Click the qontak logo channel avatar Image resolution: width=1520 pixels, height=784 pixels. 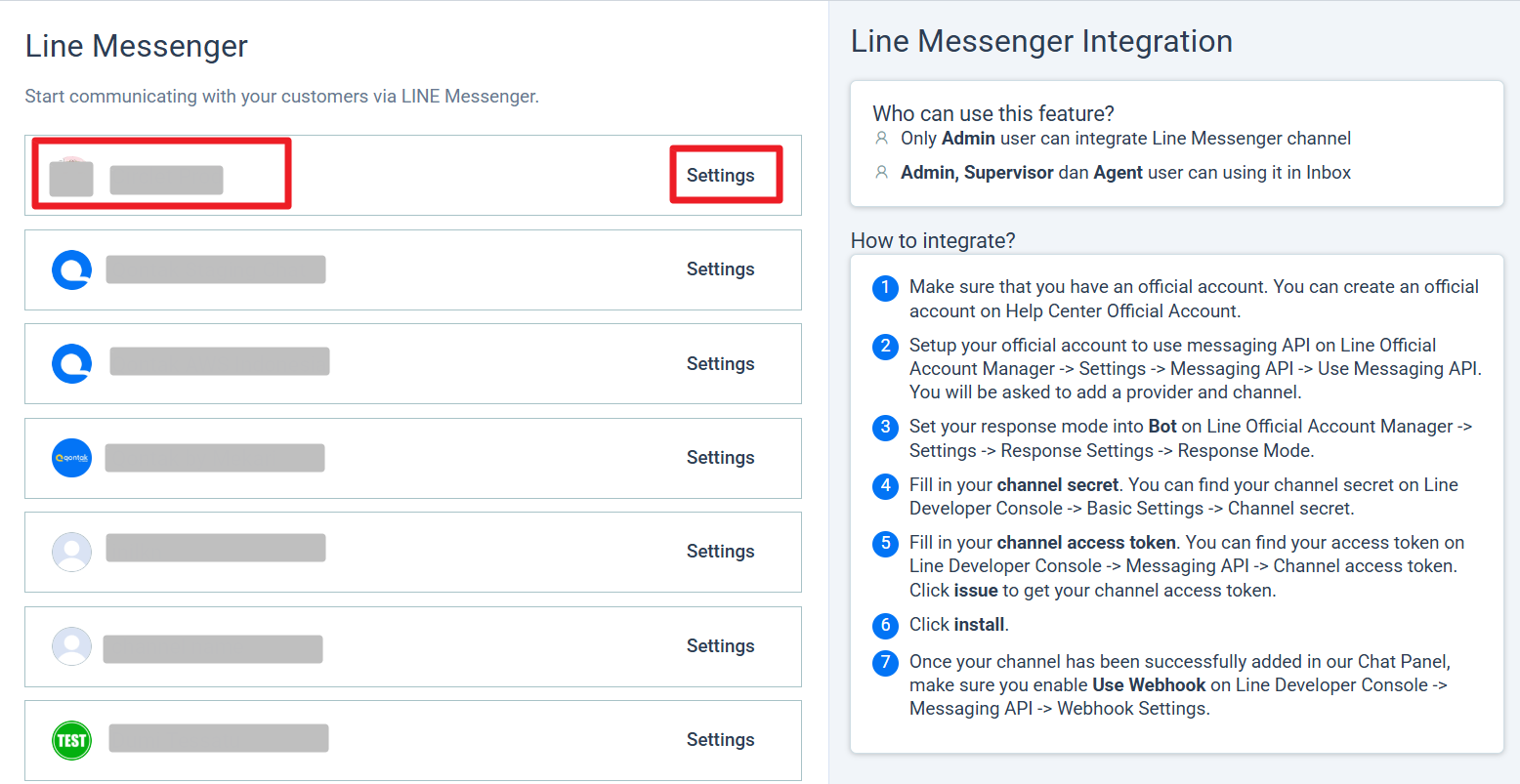click(x=71, y=458)
